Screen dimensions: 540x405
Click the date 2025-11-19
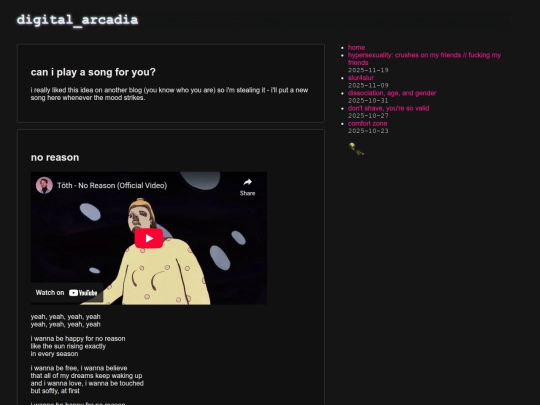click(368, 70)
